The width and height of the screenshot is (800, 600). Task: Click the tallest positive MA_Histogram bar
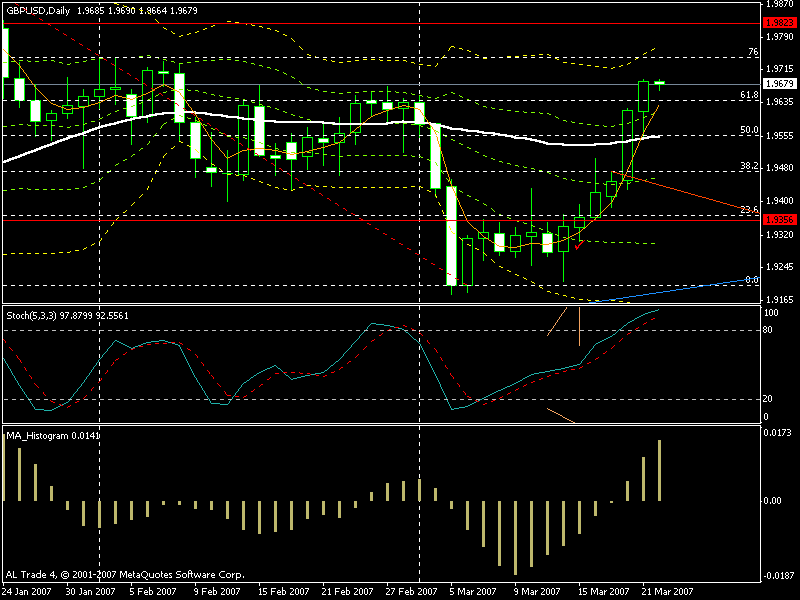pyautogui.click(x=660, y=470)
